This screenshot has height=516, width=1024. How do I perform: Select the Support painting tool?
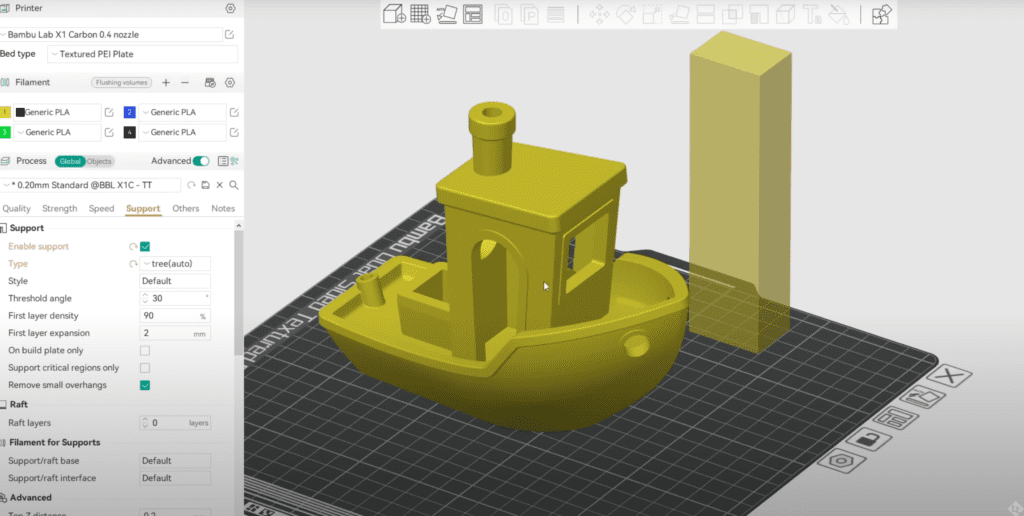coord(758,14)
